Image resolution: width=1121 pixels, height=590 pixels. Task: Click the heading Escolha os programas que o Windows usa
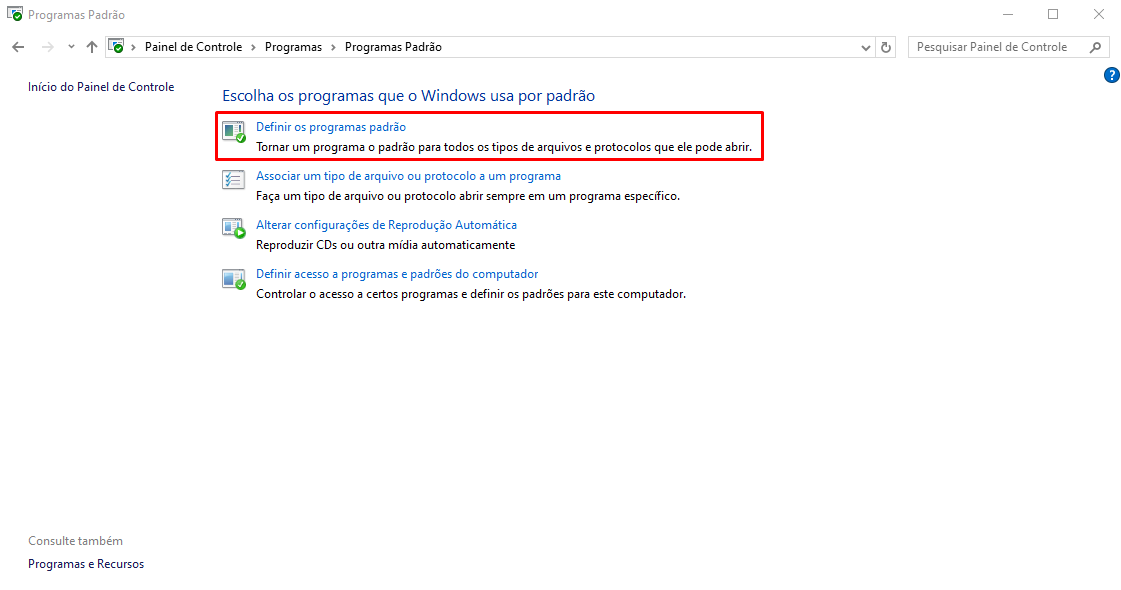pyautogui.click(x=408, y=96)
